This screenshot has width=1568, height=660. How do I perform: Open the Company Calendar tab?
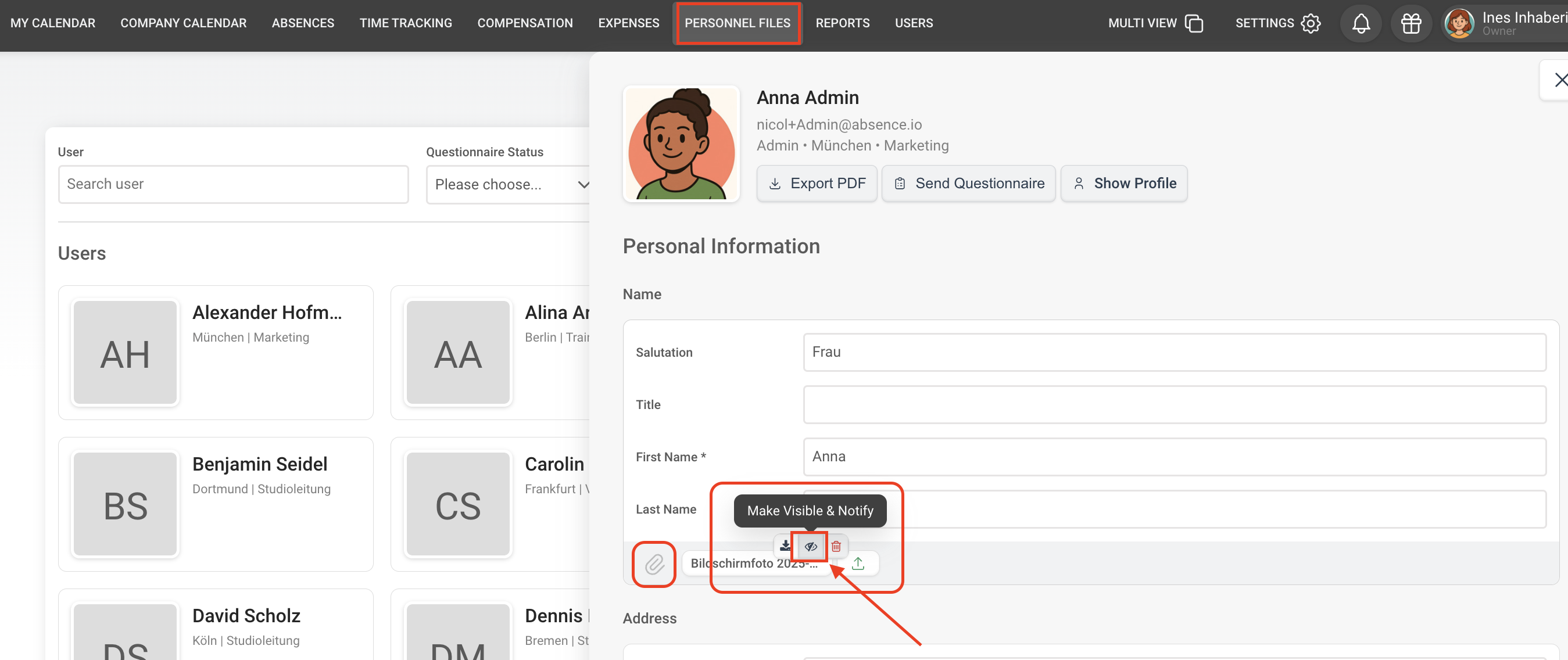[x=183, y=23]
